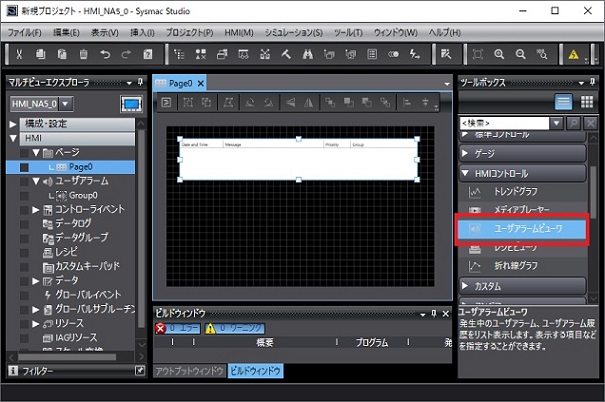
Task: Pin the Toolbox panel
Action: pyautogui.click(x=592, y=82)
